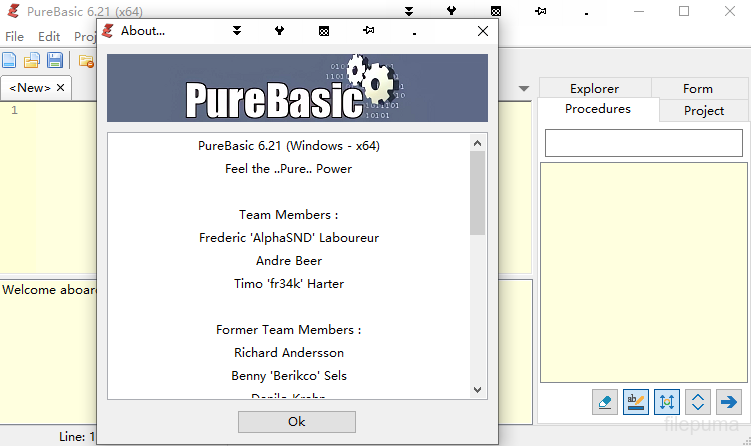
Task: Click the New file toolbar icon
Action: (10, 61)
